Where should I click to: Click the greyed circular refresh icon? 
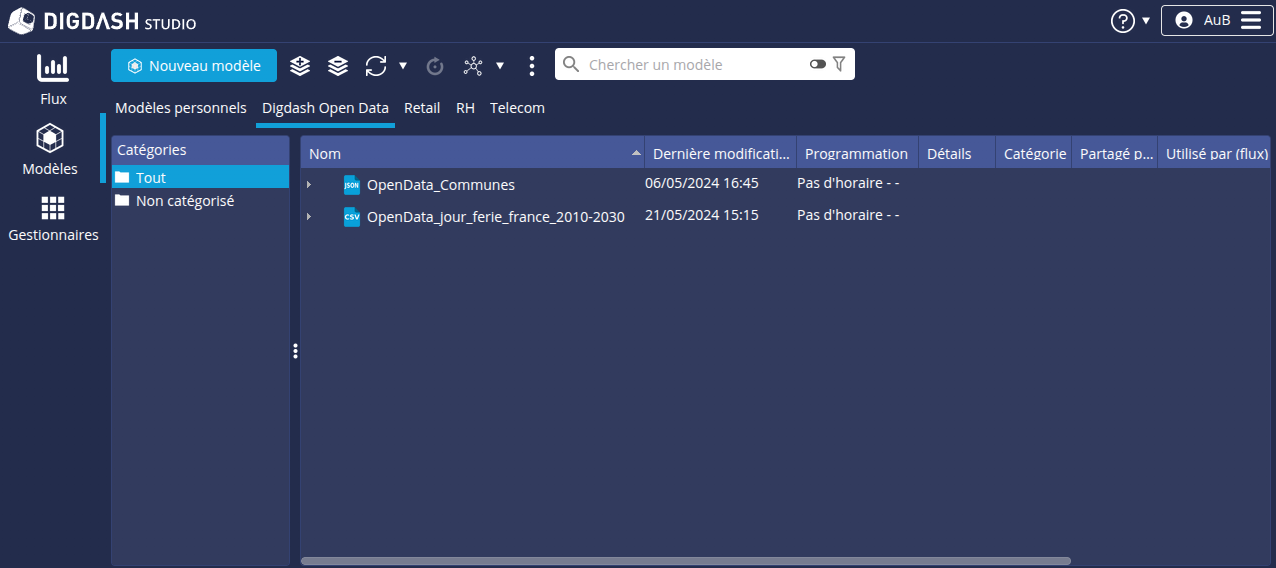point(435,66)
